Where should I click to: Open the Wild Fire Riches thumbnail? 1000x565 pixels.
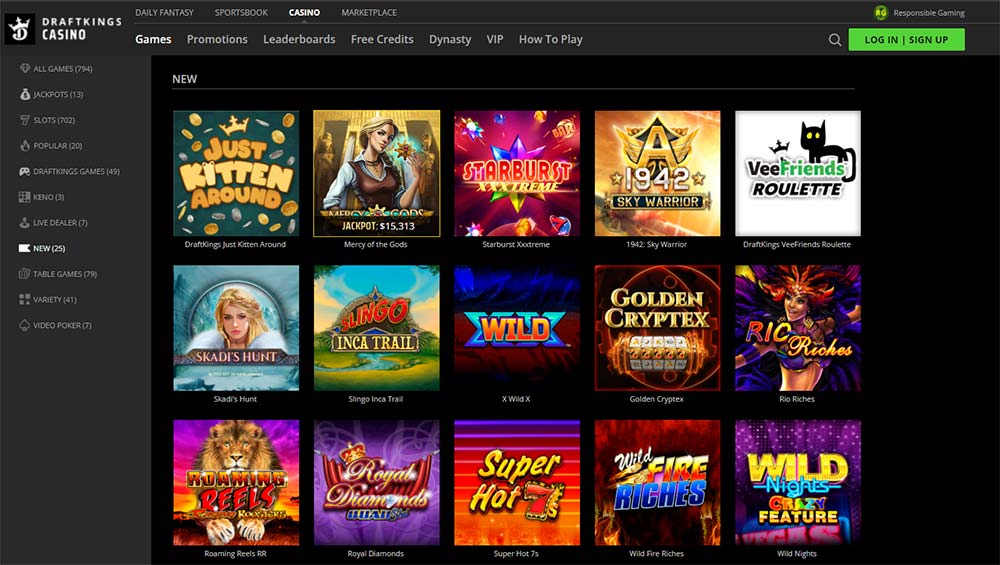pyautogui.click(x=658, y=483)
